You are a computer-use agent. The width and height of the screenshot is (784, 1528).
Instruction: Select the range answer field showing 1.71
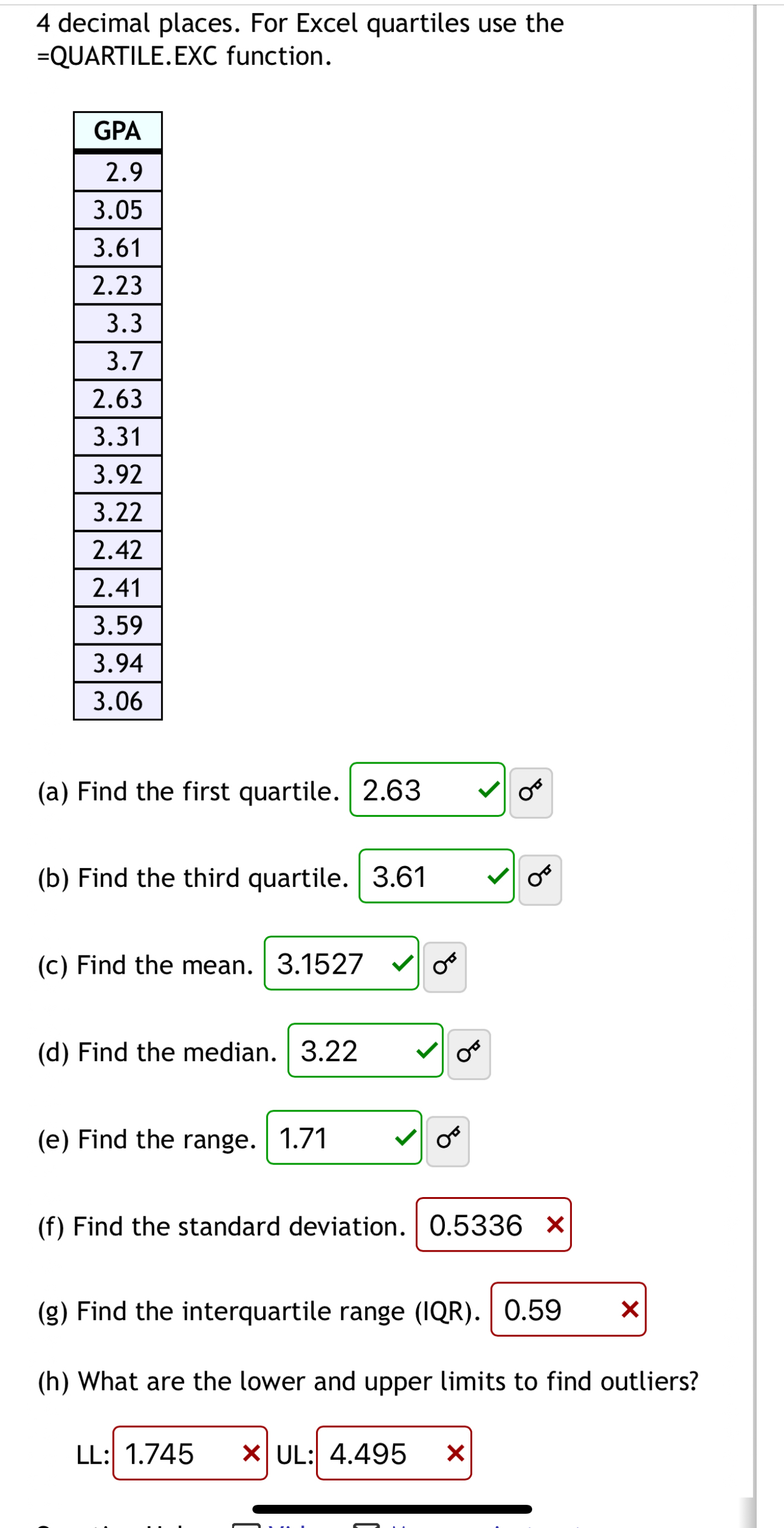pos(344,1139)
